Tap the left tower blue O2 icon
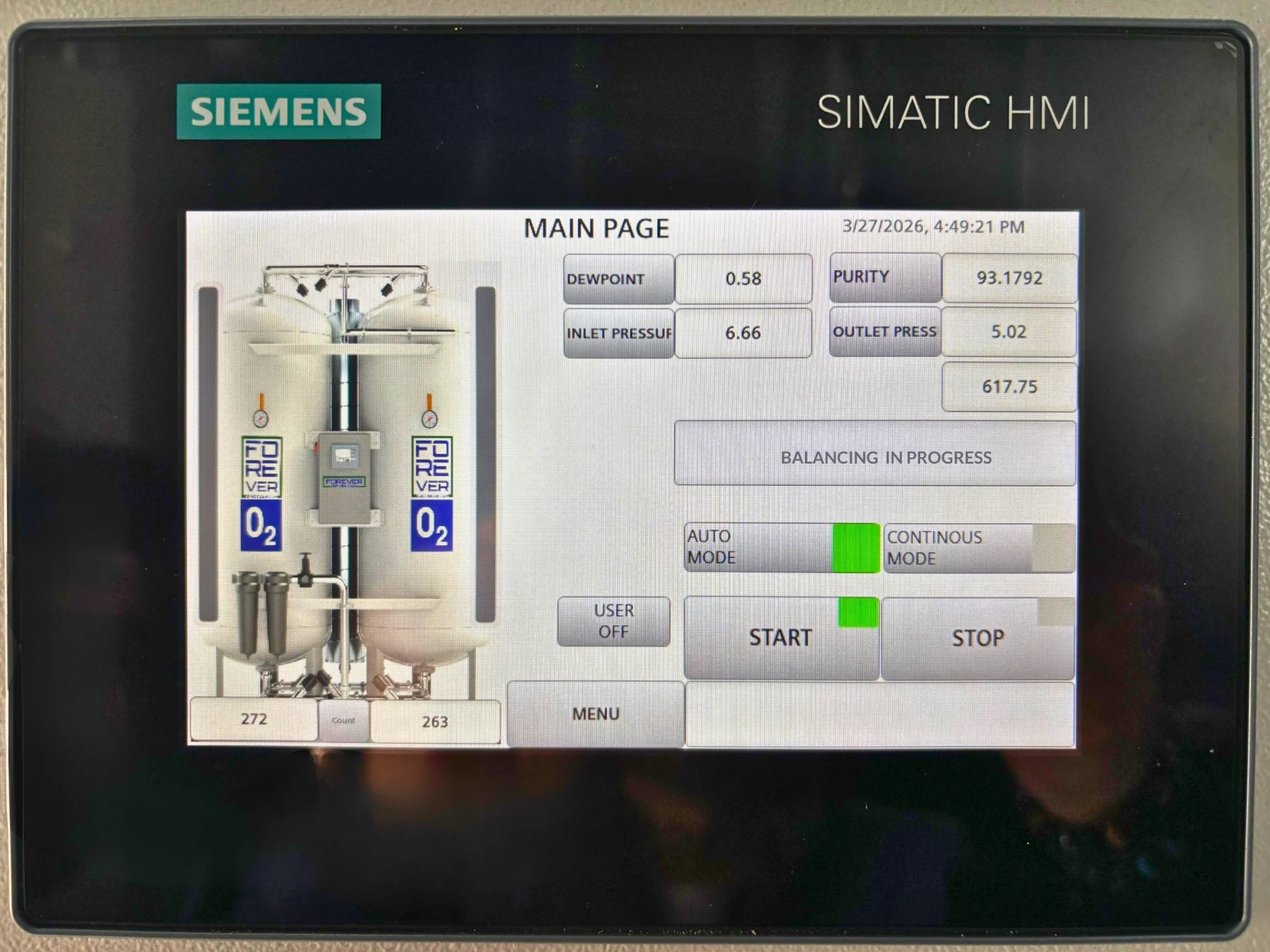Screen dimensions: 1270x952 [x=261, y=526]
